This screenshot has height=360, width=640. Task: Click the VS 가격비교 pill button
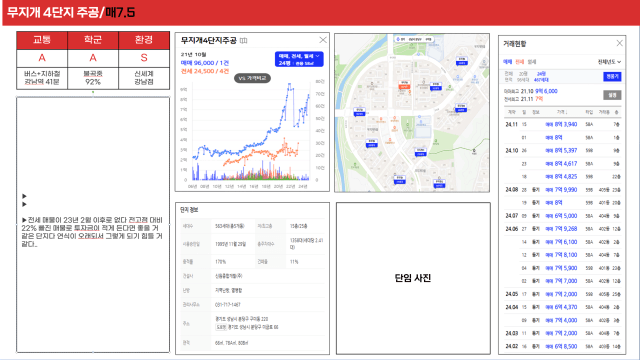click(x=252, y=78)
